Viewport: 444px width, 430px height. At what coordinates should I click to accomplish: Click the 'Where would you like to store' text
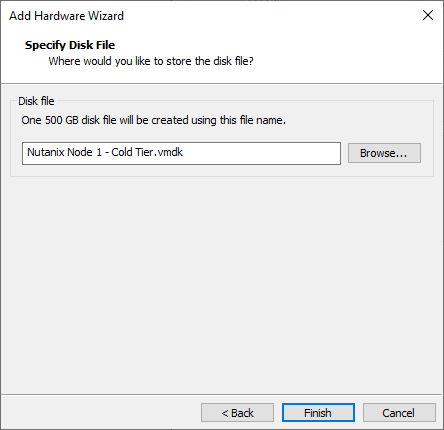coord(151,61)
